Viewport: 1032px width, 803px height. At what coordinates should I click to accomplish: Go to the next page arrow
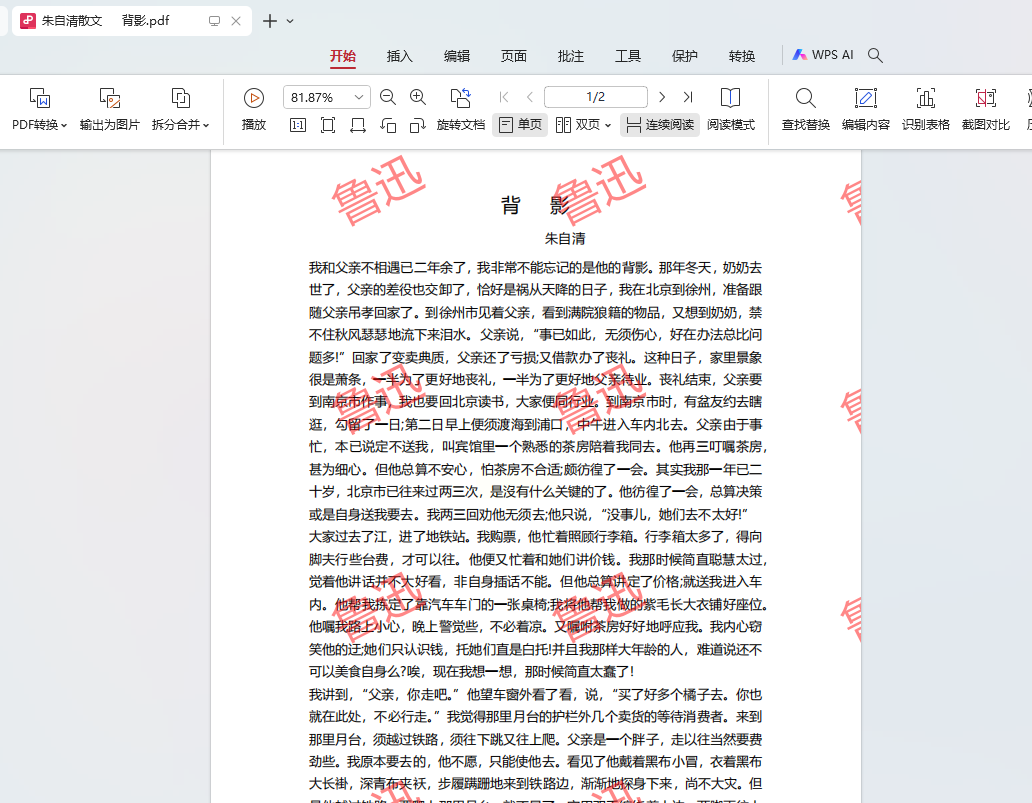coord(662,97)
